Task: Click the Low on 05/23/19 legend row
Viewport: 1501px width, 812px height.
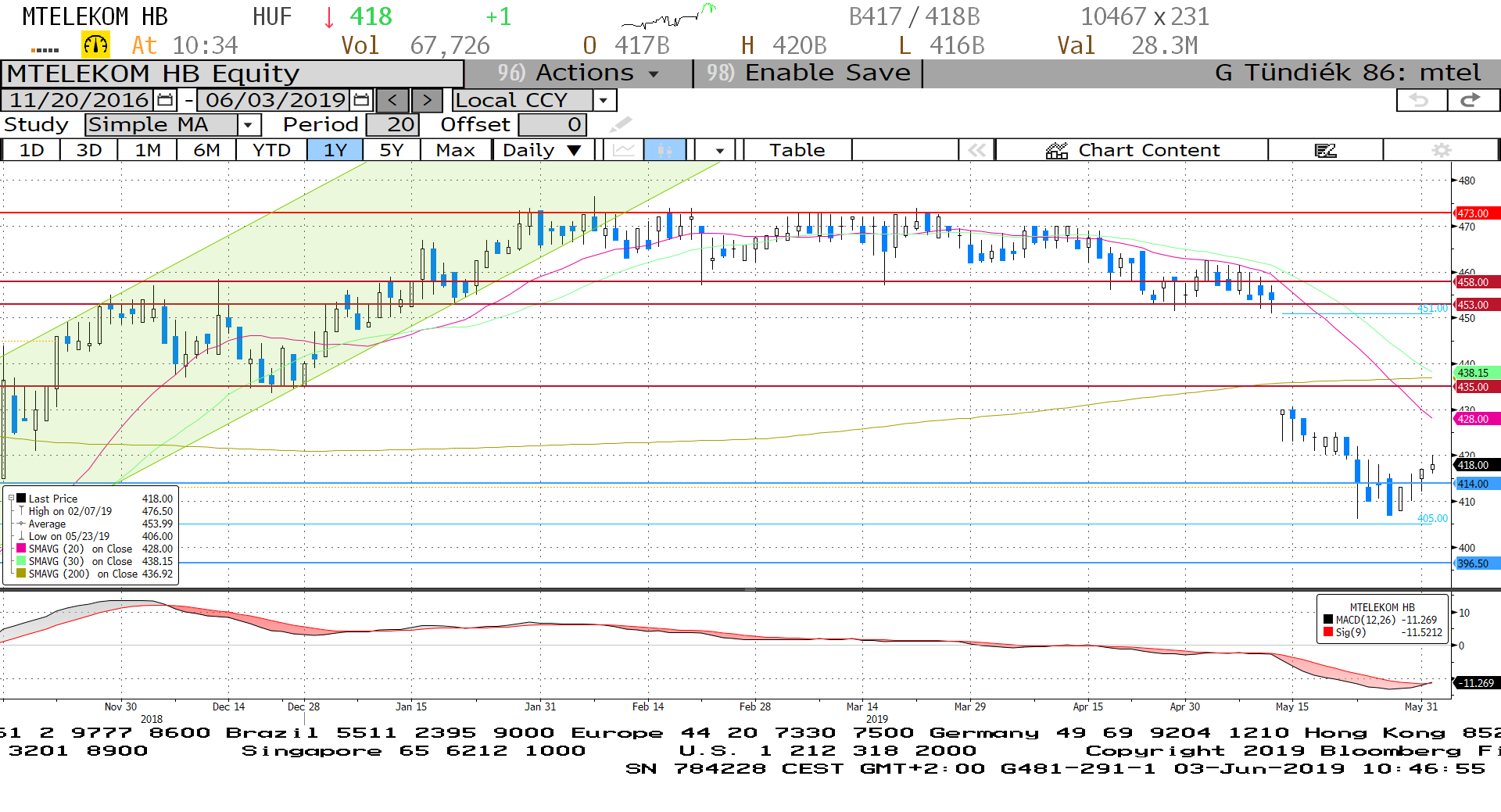Action: (94, 536)
